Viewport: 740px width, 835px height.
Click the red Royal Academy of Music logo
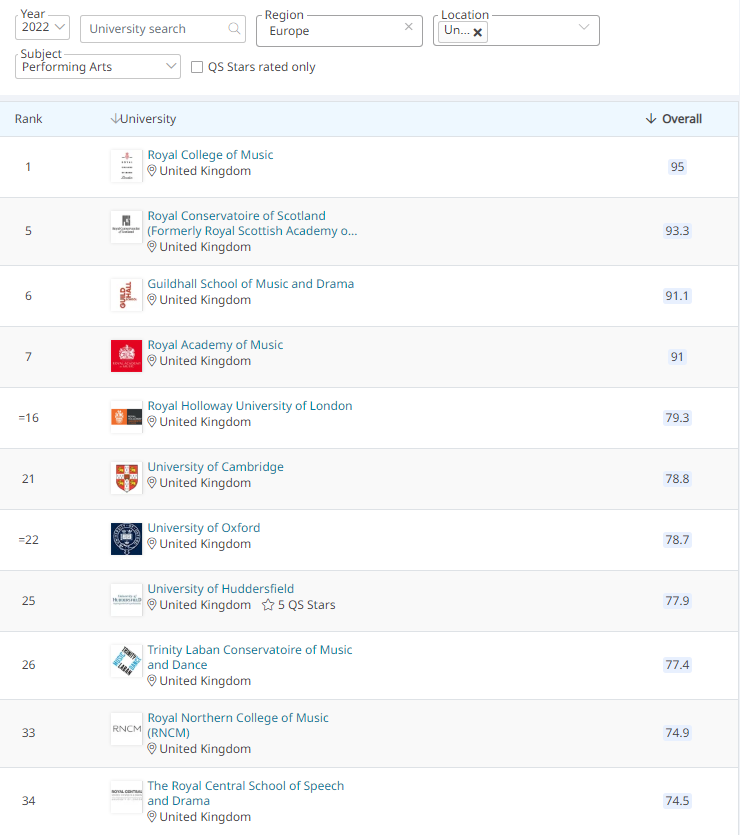[127, 356]
